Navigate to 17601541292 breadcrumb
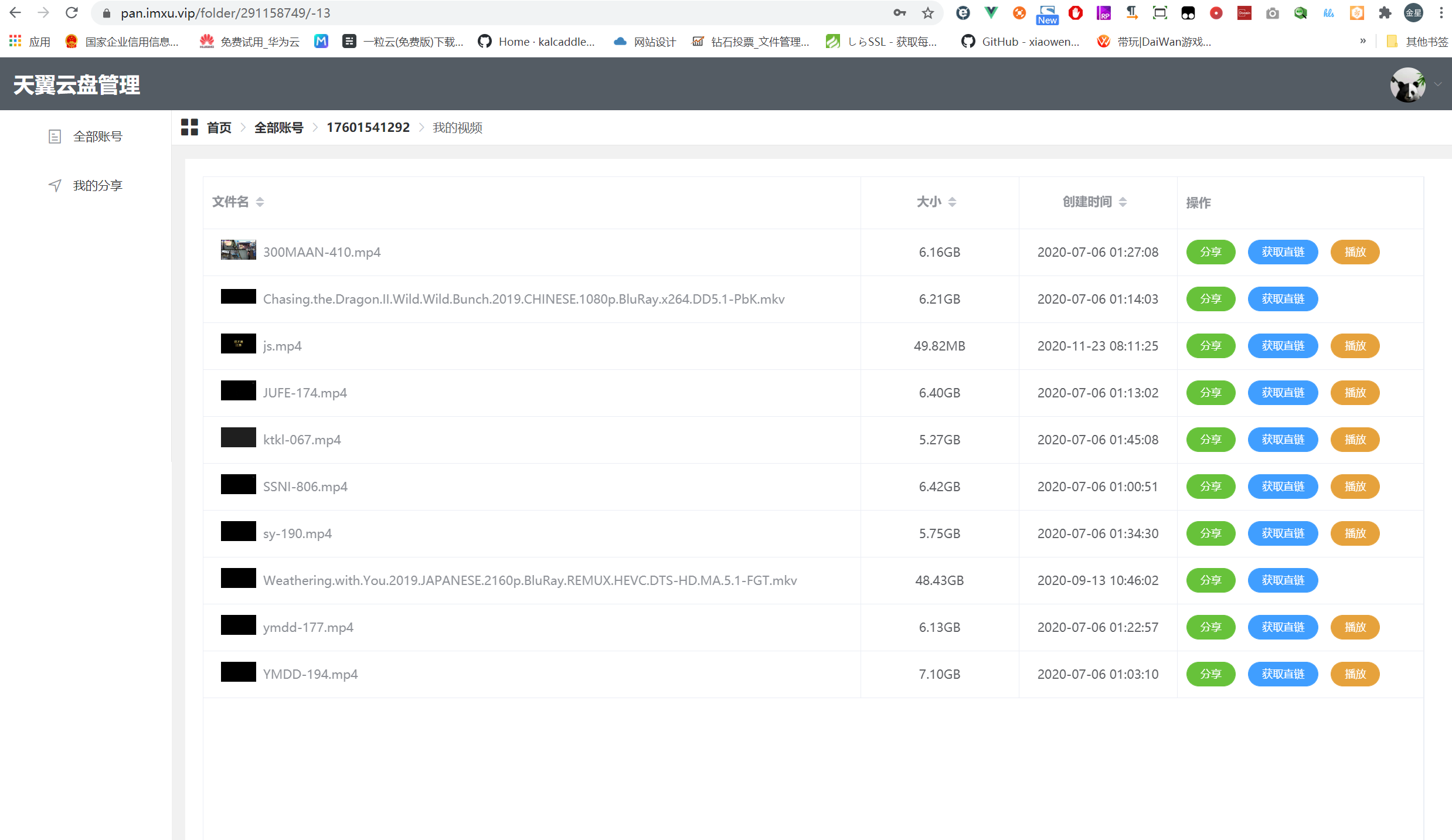The height and width of the screenshot is (840, 1452). (368, 127)
